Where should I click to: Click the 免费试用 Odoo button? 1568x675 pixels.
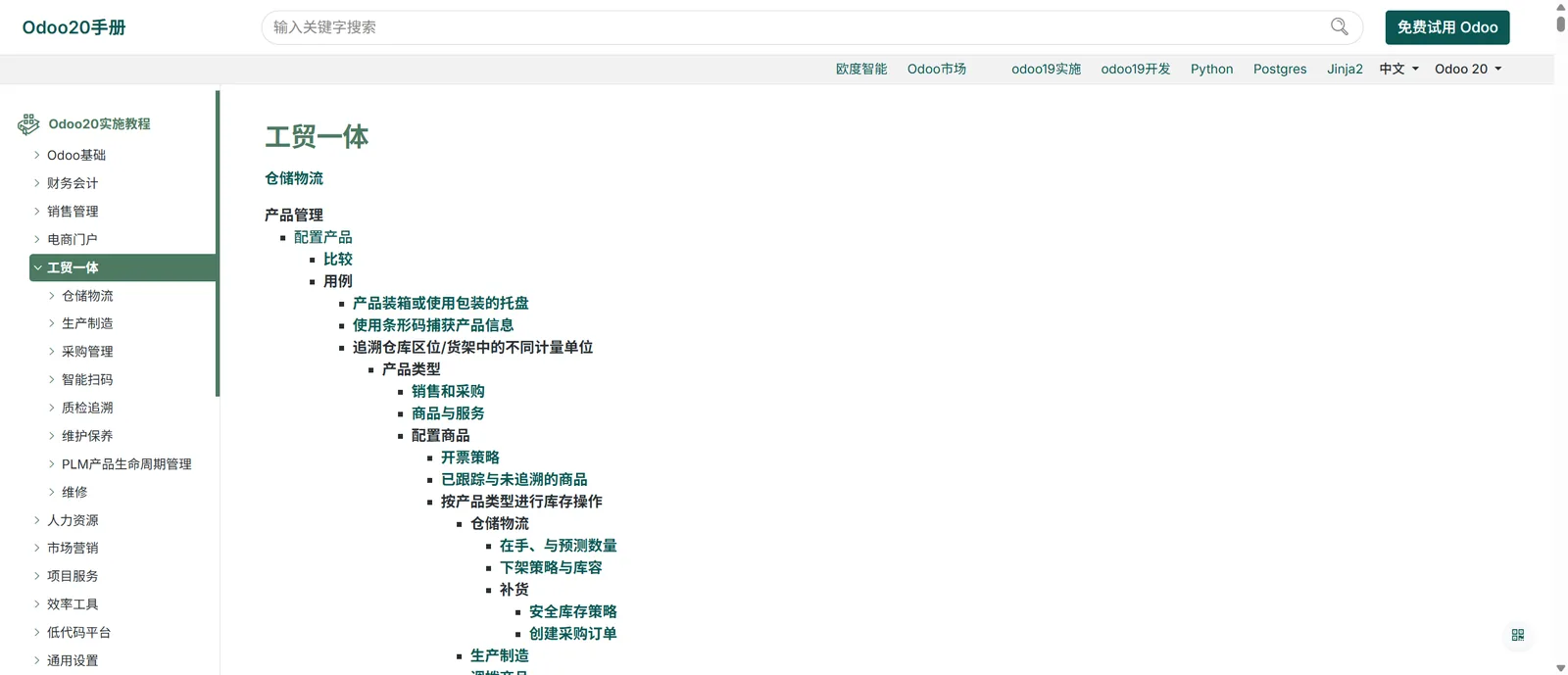coord(1447,27)
